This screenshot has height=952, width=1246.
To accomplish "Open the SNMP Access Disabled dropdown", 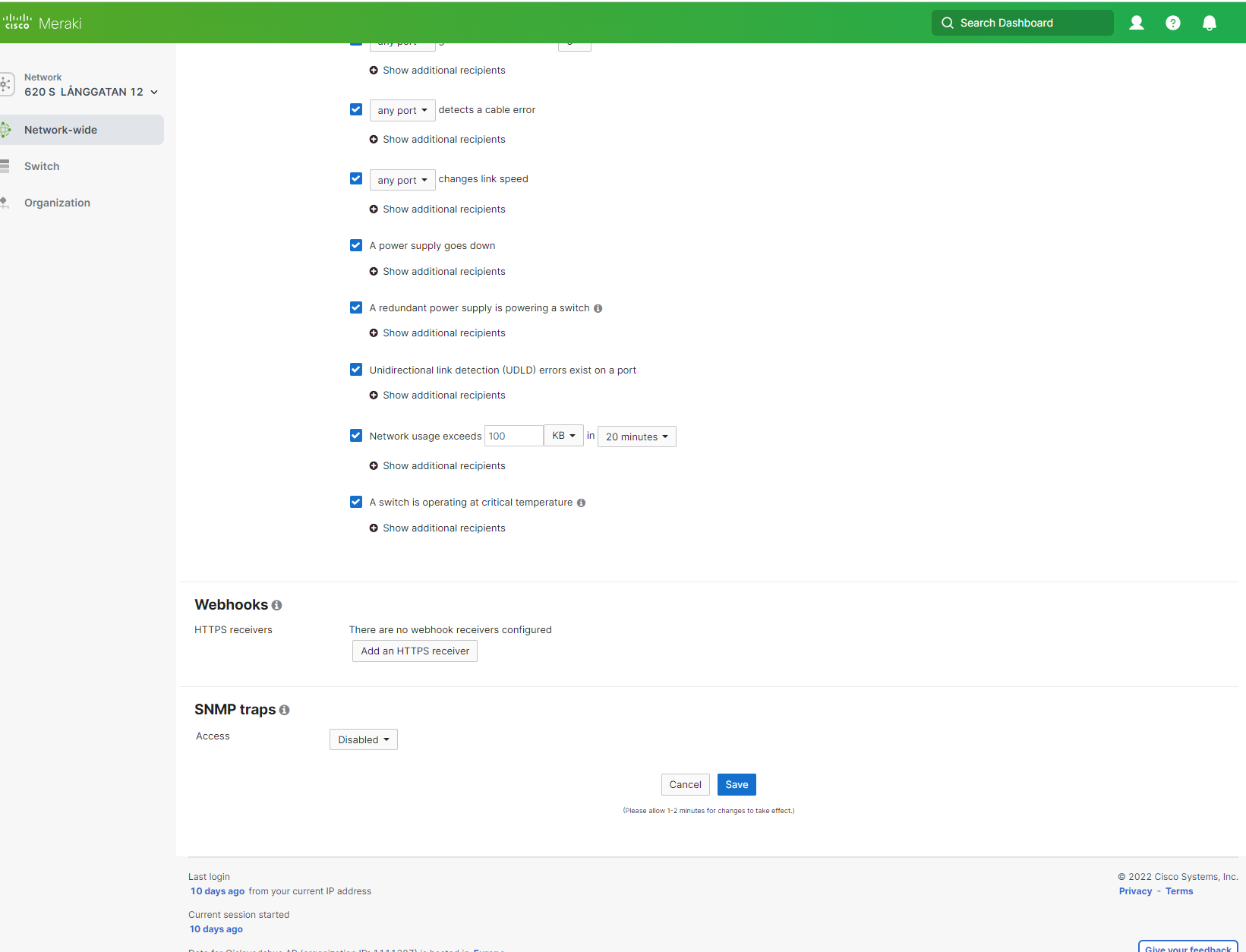I will pos(363,739).
